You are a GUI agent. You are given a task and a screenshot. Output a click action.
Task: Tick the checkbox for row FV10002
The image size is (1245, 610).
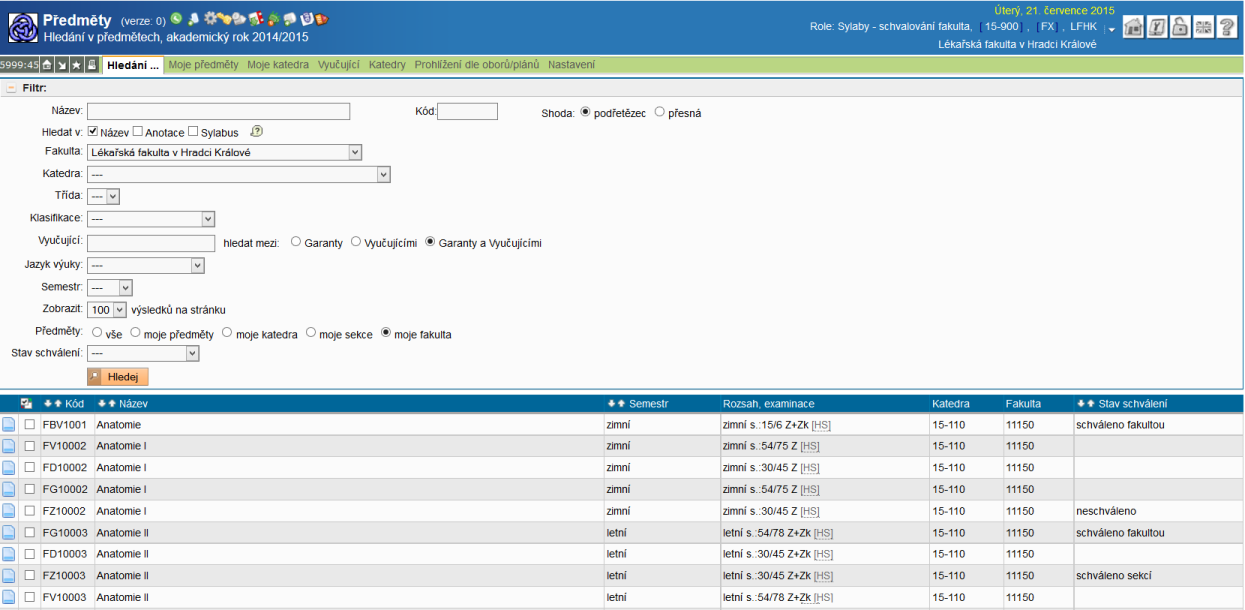coord(29,447)
